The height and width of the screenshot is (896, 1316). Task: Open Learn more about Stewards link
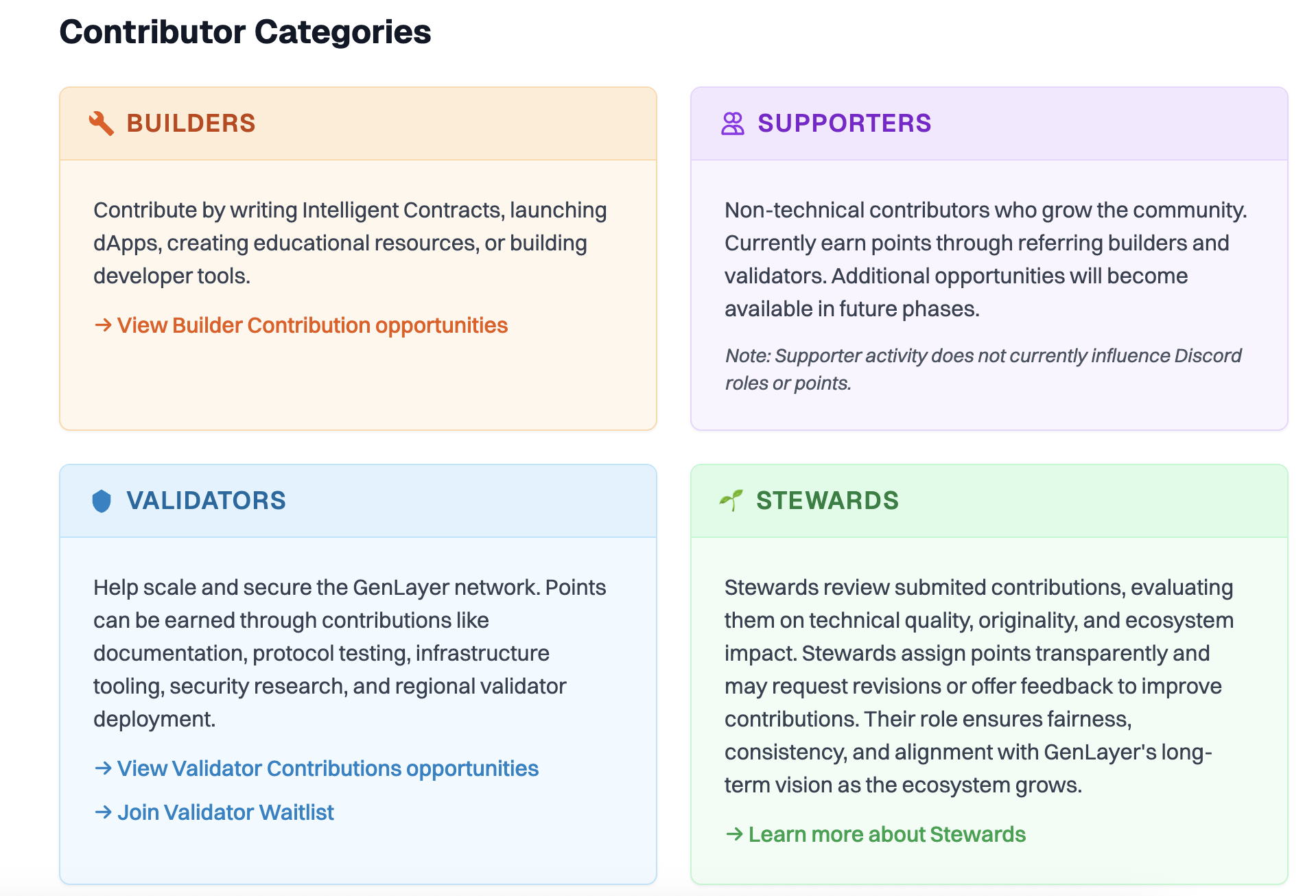pyautogui.click(x=886, y=834)
